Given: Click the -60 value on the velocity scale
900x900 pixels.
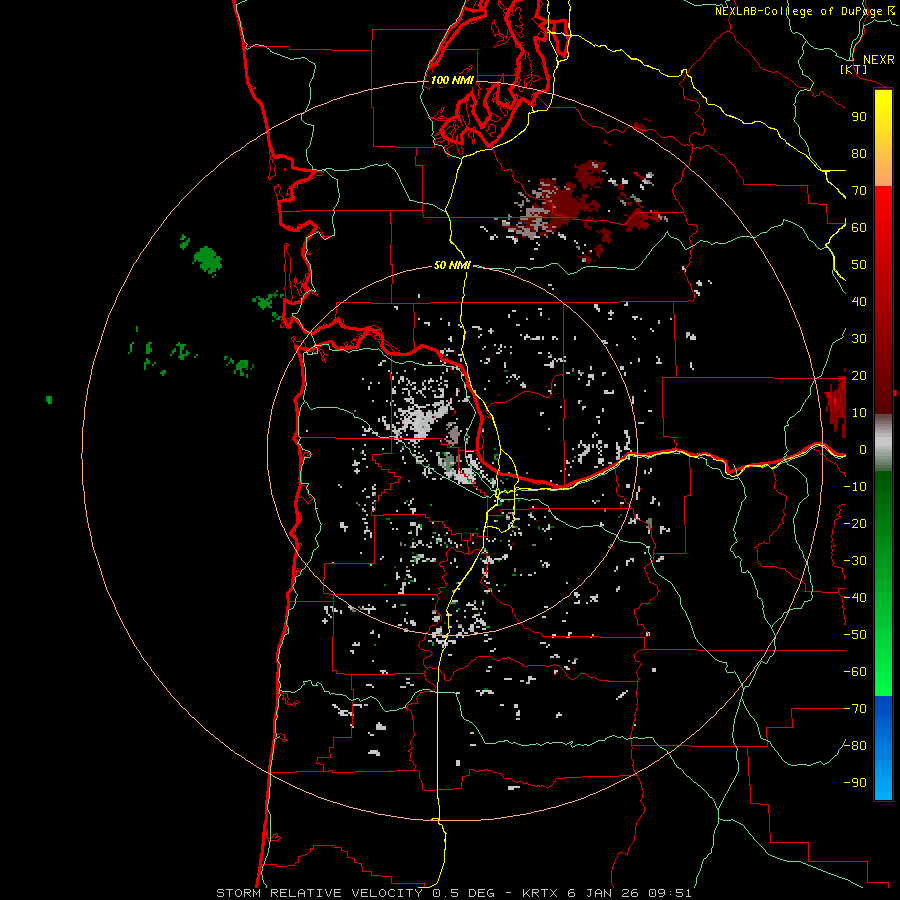Looking at the screenshot, I should (855, 672).
